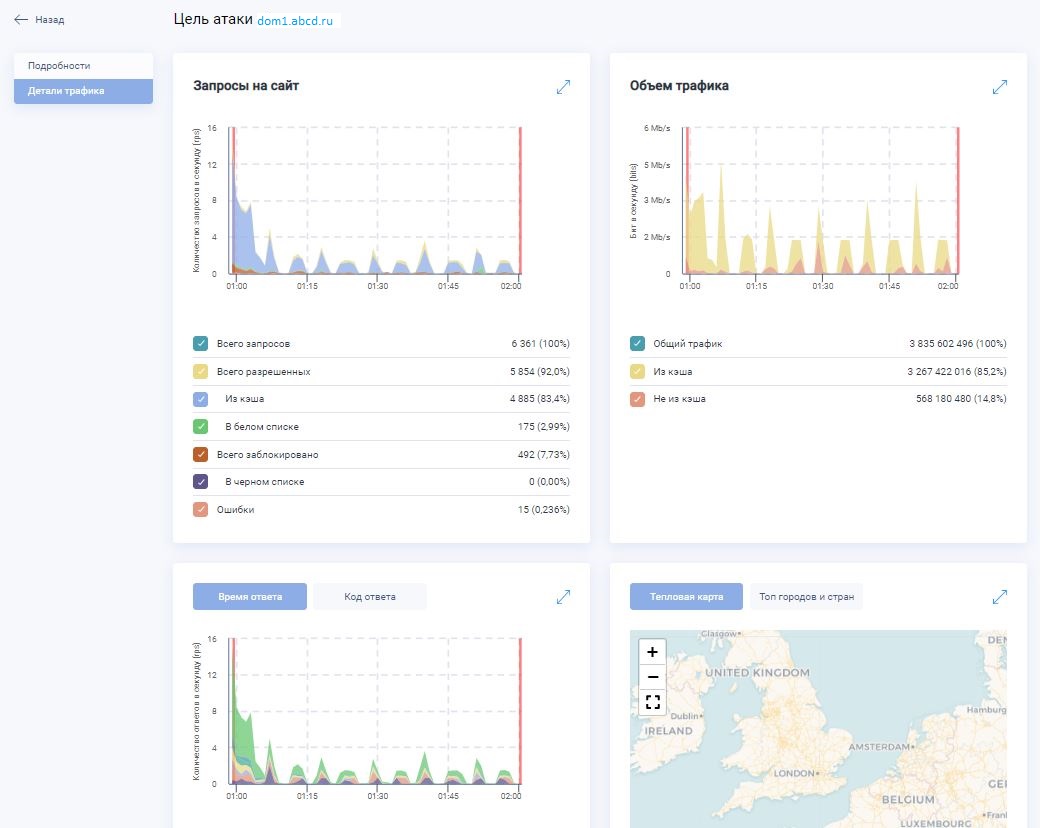Expand the Объем трафика chart
The width and height of the screenshot is (1040, 828).
point(999,87)
